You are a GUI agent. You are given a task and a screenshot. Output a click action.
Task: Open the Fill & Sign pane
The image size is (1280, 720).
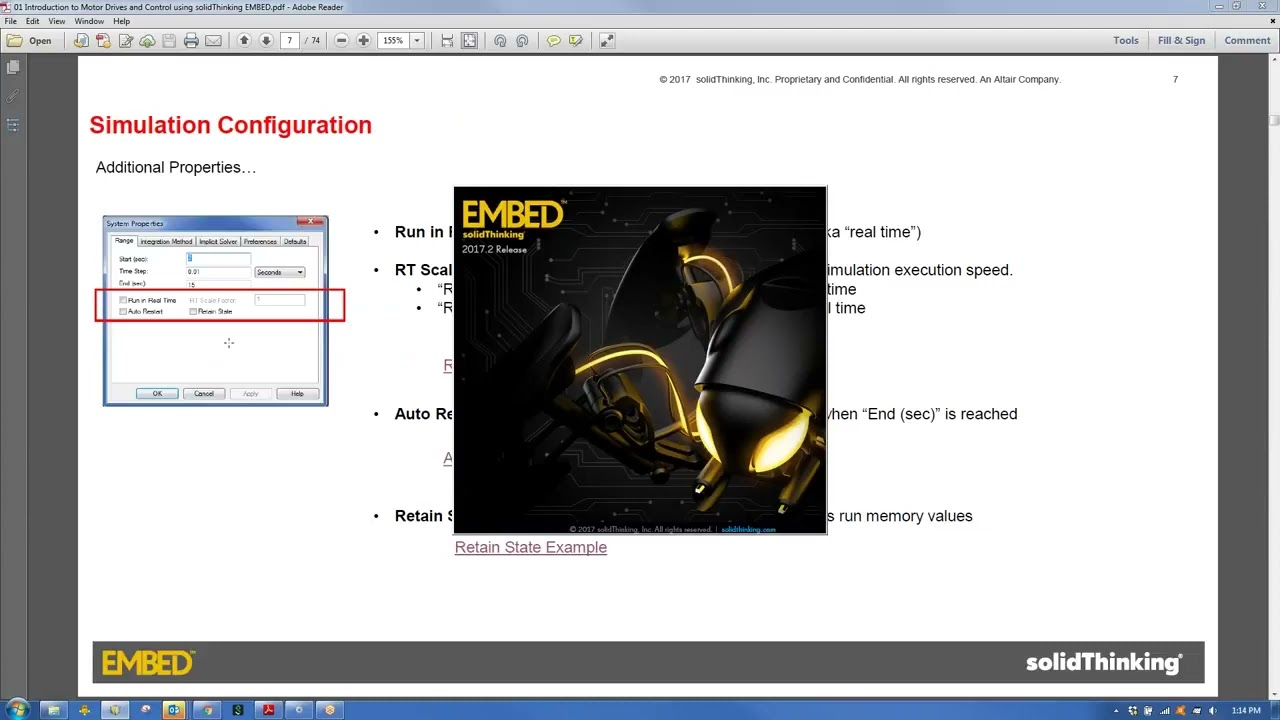1181,41
